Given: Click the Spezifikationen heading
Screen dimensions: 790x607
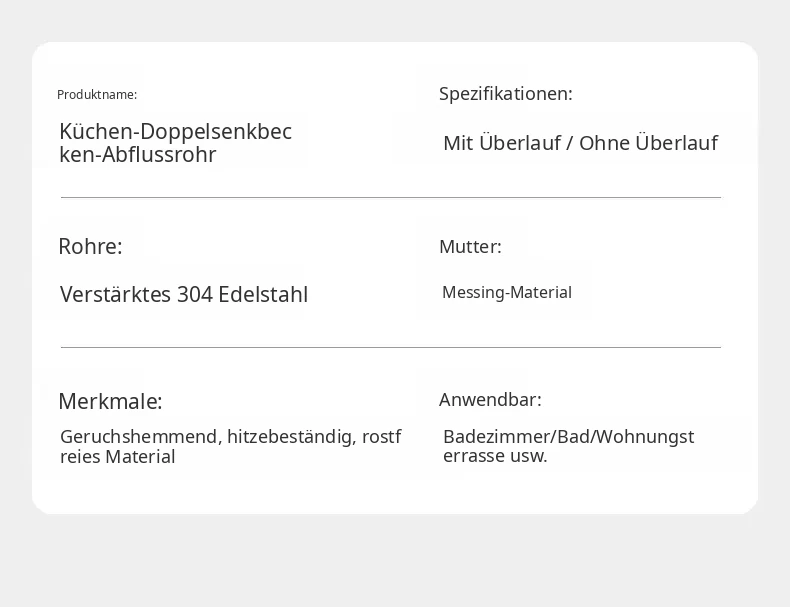Looking at the screenshot, I should [x=505, y=94].
